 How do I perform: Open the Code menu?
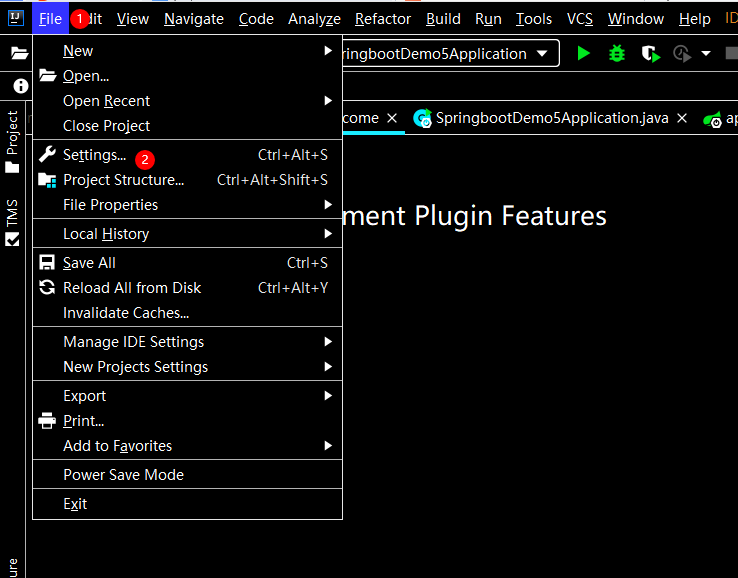[x=256, y=19]
